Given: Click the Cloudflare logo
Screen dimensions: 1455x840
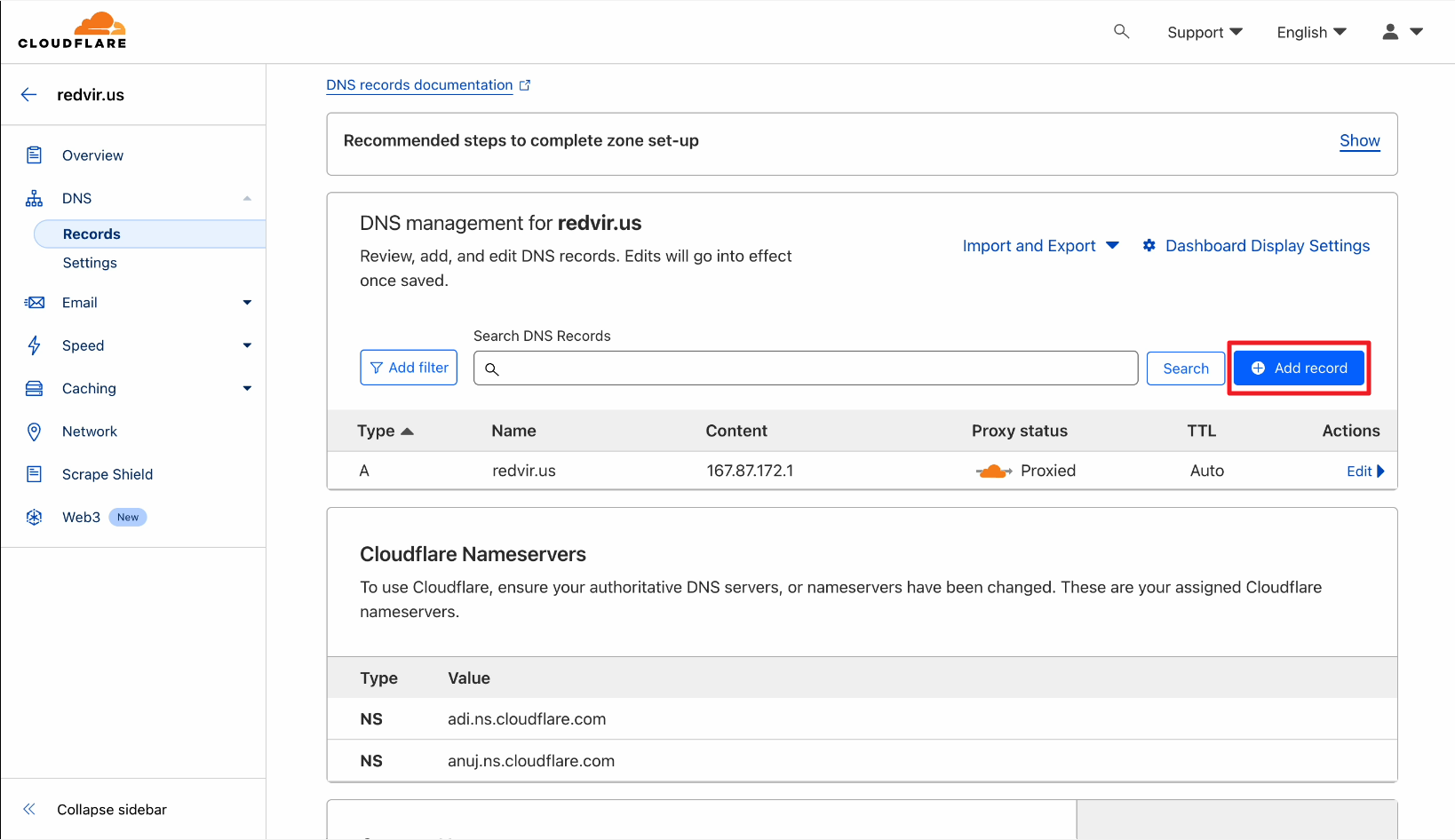Looking at the screenshot, I should [72, 31].
